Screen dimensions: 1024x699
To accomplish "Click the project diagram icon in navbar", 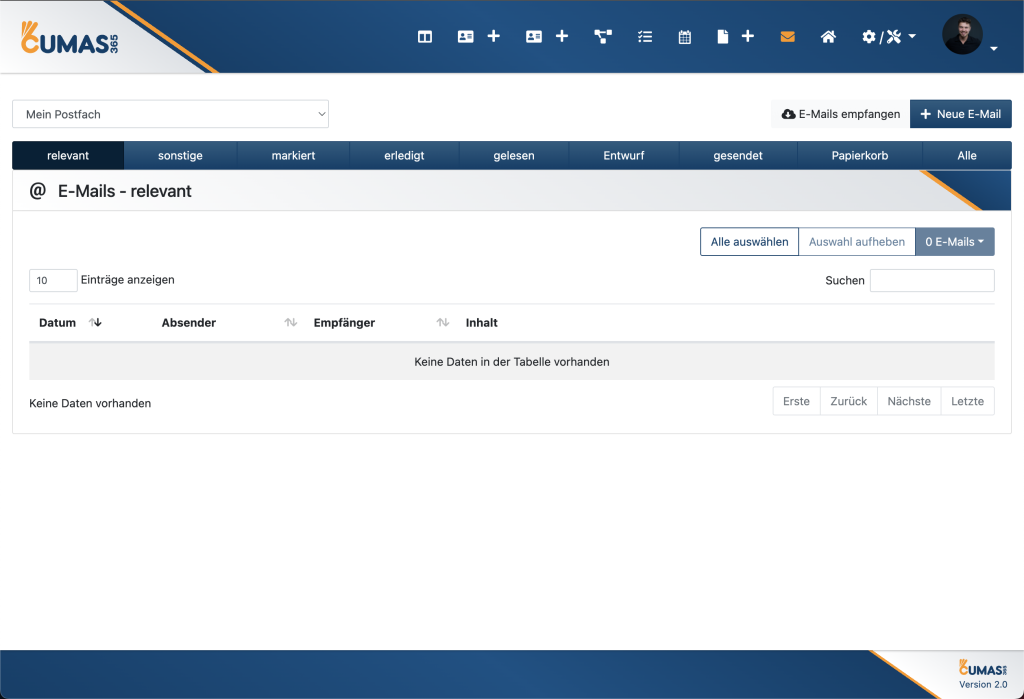I will 603,37.
